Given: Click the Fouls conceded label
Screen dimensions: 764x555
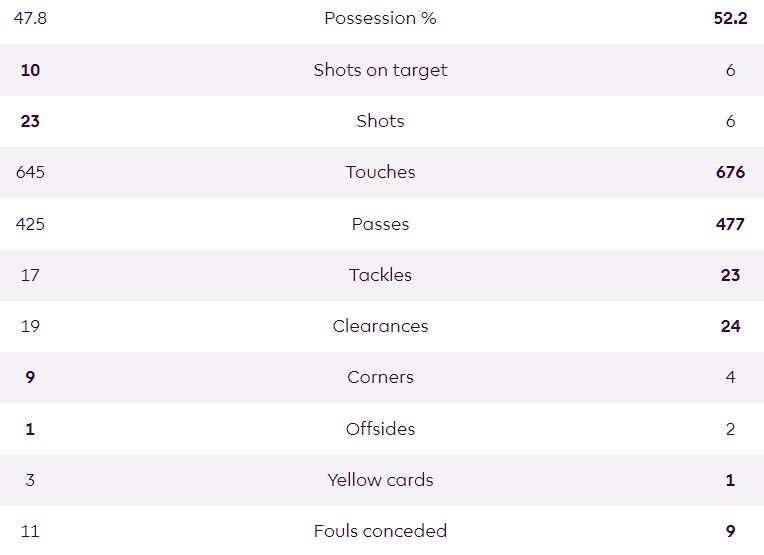Looking at the screenshot, I should click(x=380, y=531).
